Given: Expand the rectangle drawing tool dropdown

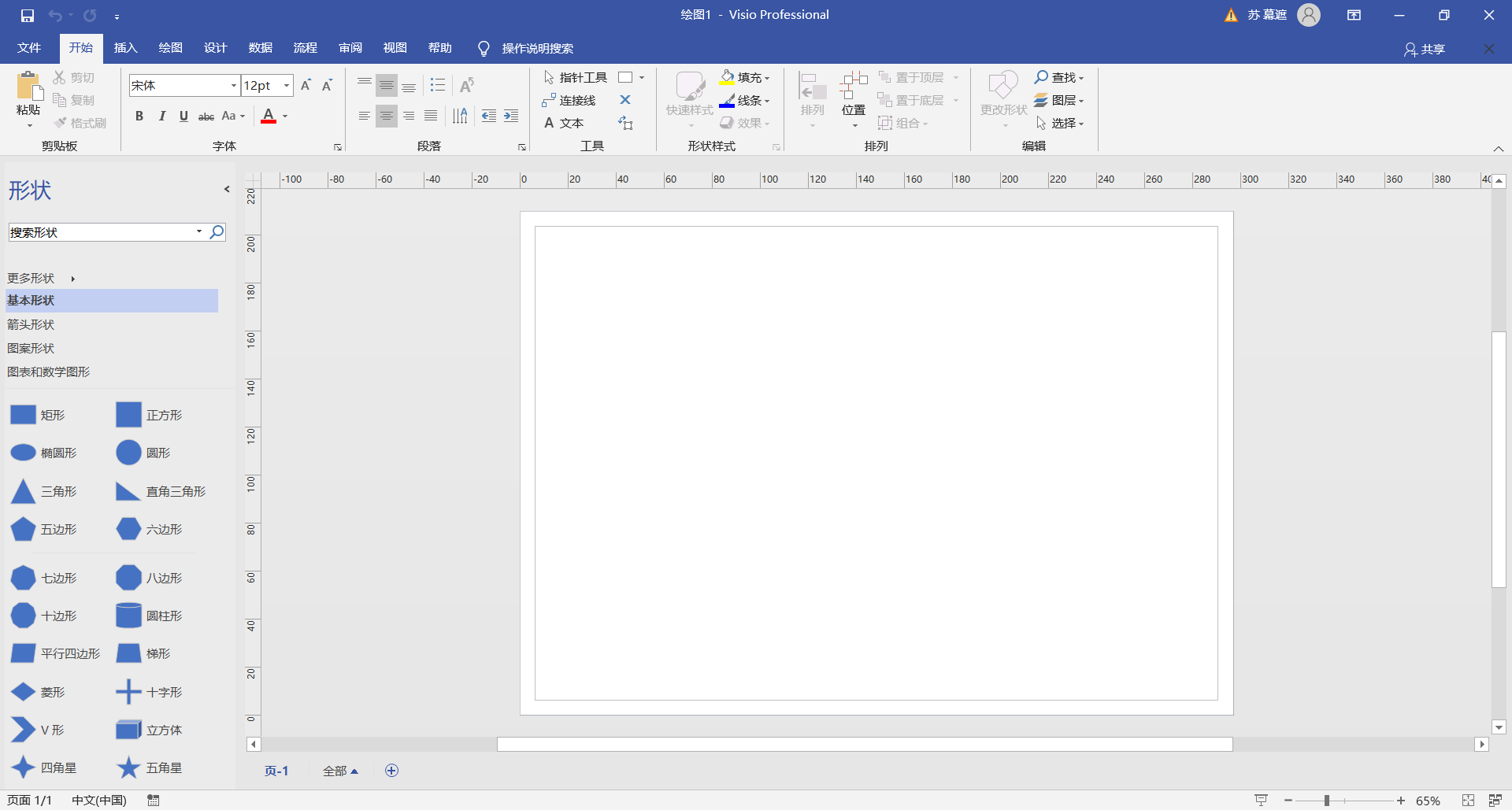Looking at the screenshot, I should click(642, 77).
